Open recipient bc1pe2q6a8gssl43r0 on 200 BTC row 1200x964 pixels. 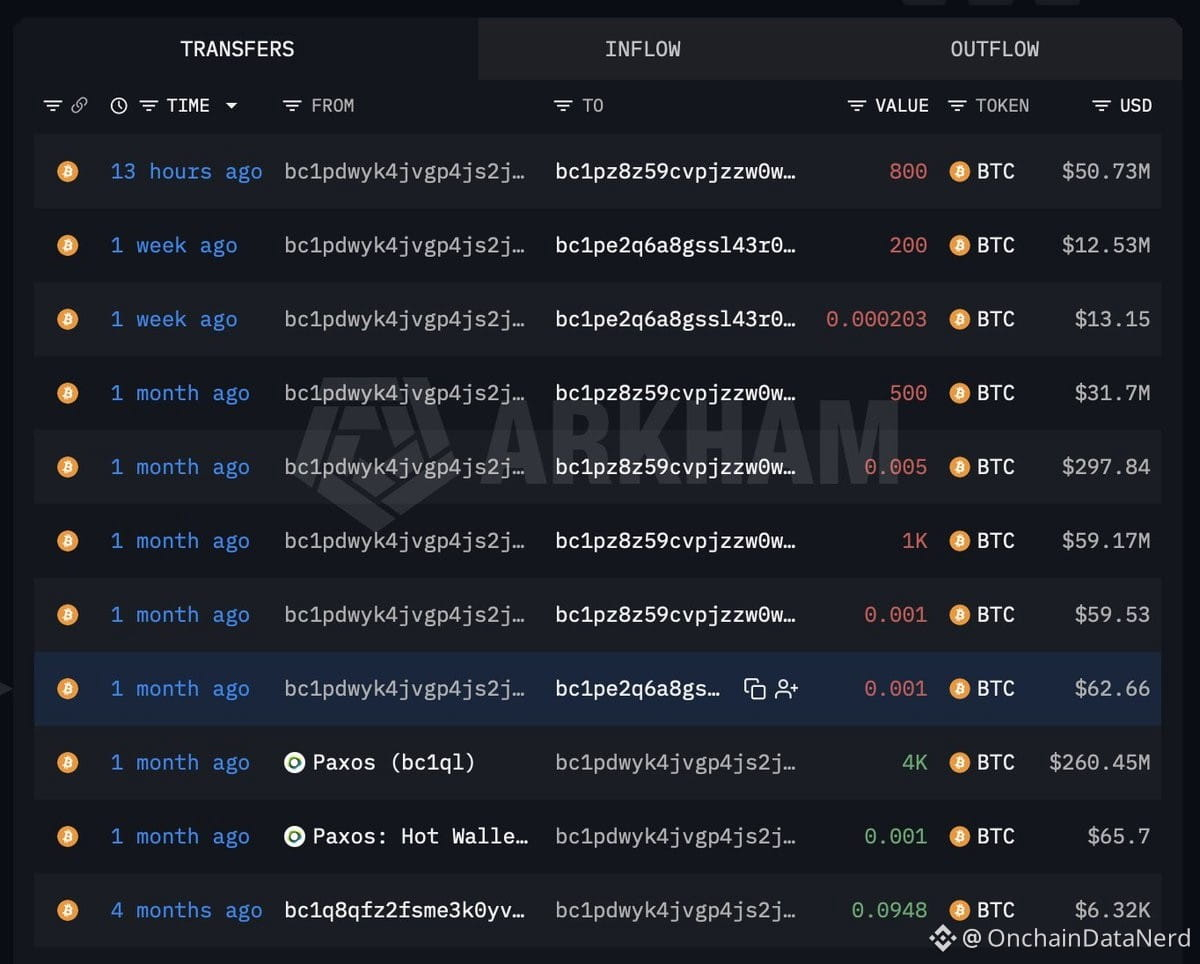pyautogui.click(x=675, y=245)
